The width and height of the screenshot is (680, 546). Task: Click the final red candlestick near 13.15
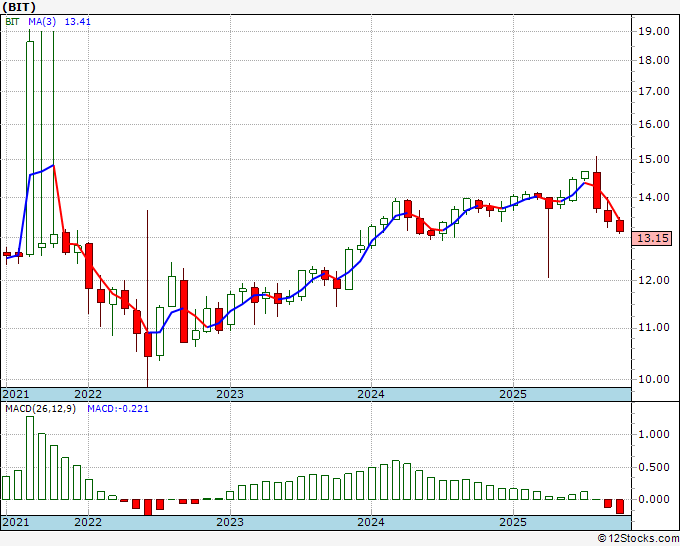(620, 226)
